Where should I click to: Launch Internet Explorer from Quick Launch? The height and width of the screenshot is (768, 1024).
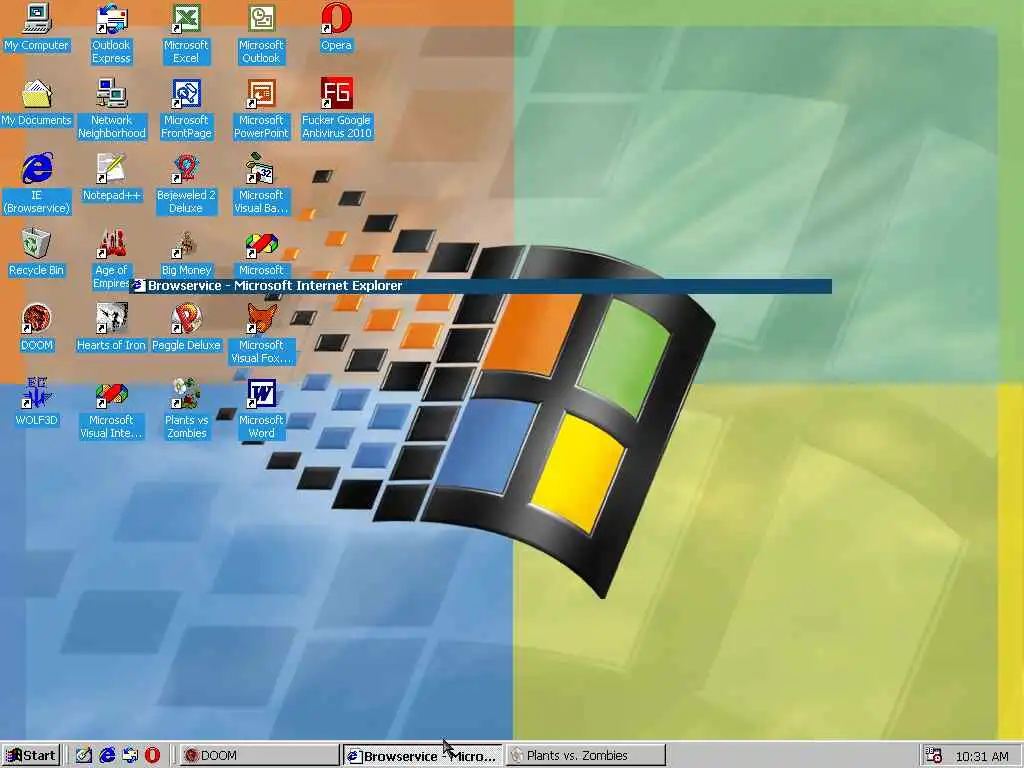point(107,756)
